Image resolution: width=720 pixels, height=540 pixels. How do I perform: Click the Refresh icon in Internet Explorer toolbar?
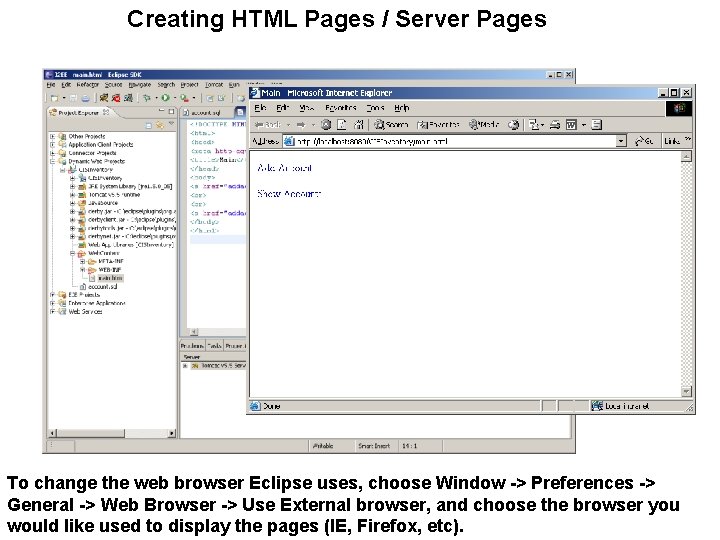coord(342,124)
